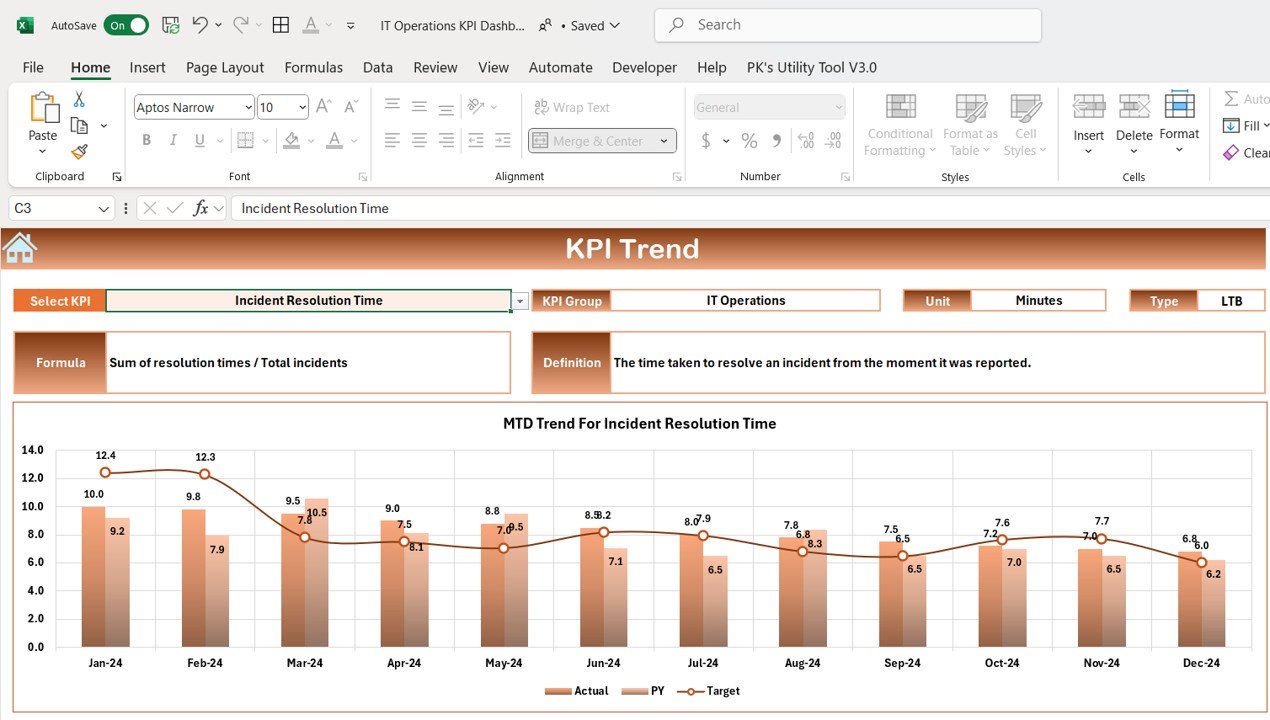Expand Font settings dialog launcher
This screenshot has height=720, width=1270.
point(363,177)
